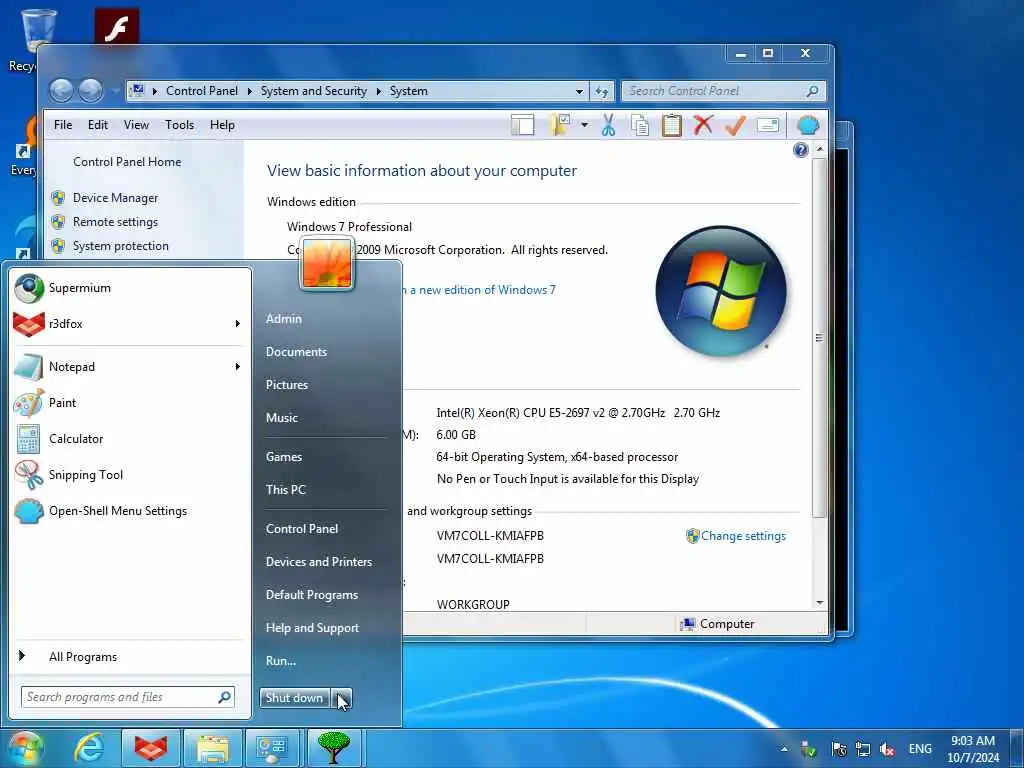Open the Edit menu
Screen dimensions: 1024x768
coord(98,125)
